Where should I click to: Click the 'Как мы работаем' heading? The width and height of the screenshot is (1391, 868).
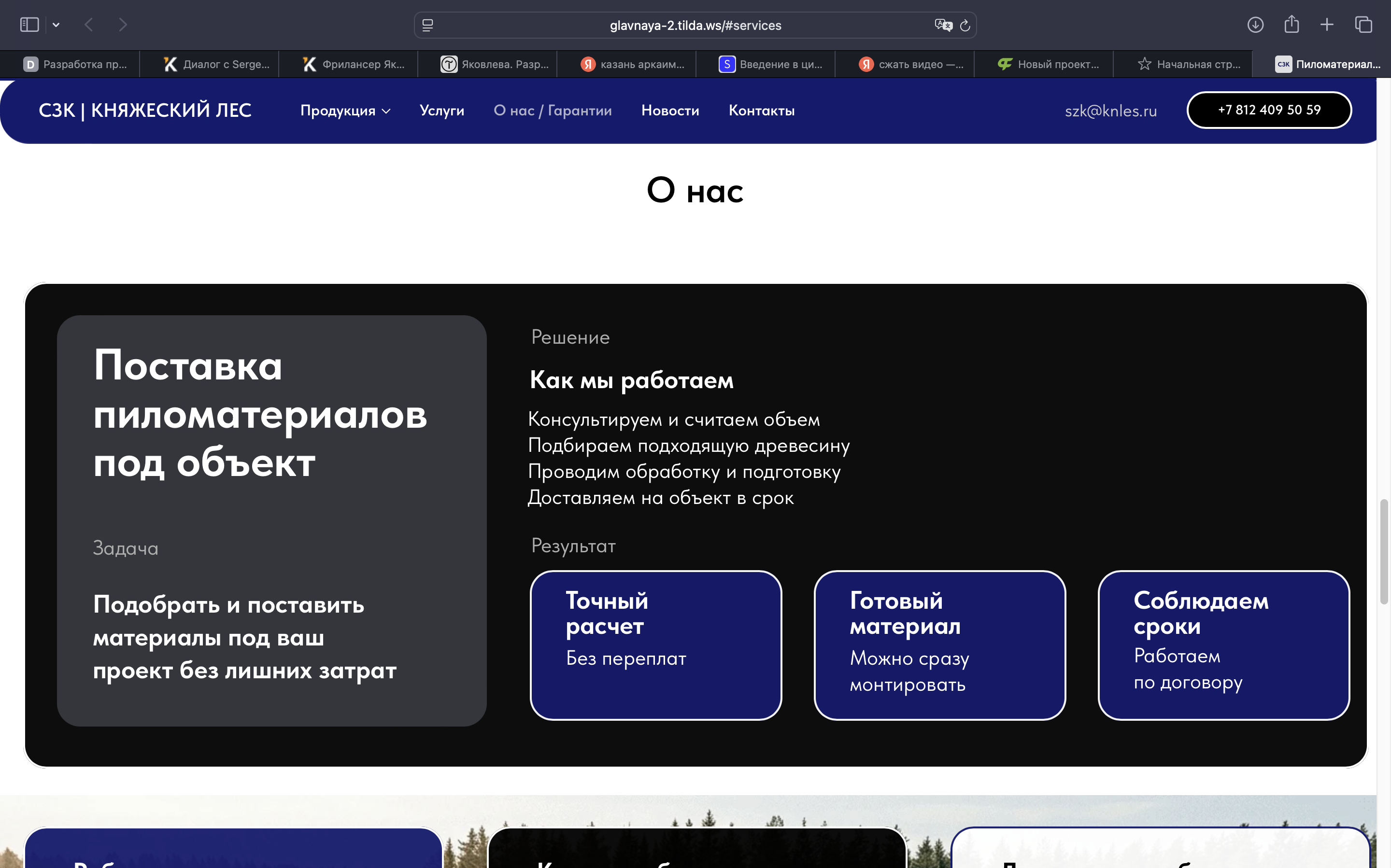631,380
